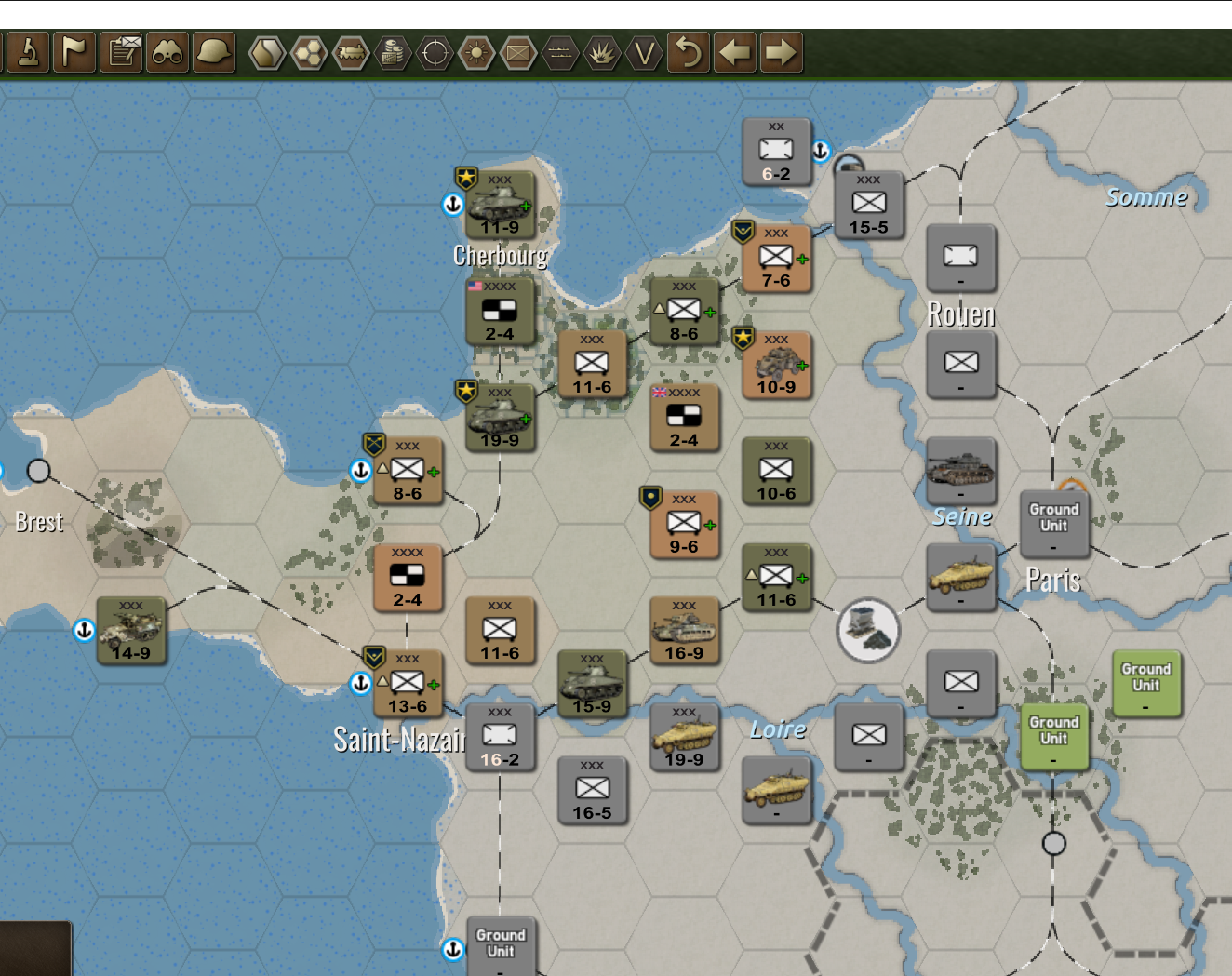Select the grey 16-5 infantry unit

click(x=592, y=789)
